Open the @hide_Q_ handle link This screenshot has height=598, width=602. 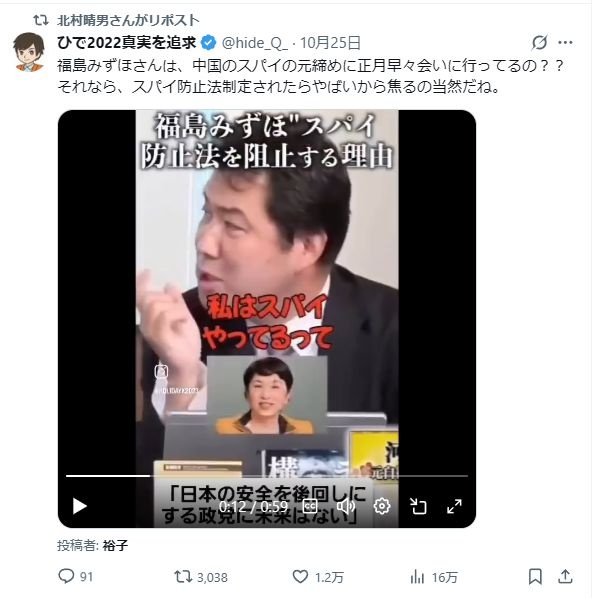coord(255,43)
